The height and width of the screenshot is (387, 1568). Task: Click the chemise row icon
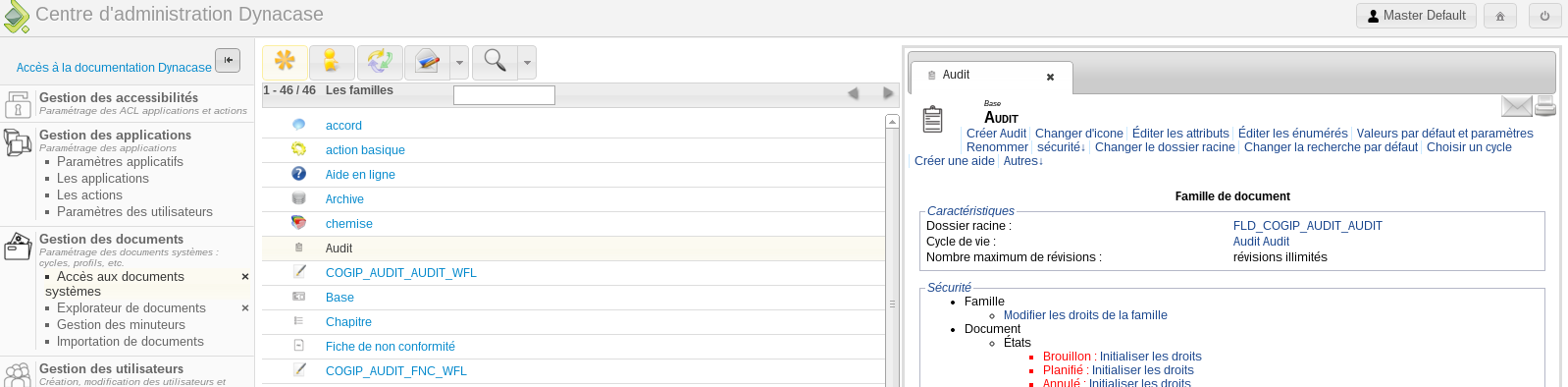click(x=299, y=223)
